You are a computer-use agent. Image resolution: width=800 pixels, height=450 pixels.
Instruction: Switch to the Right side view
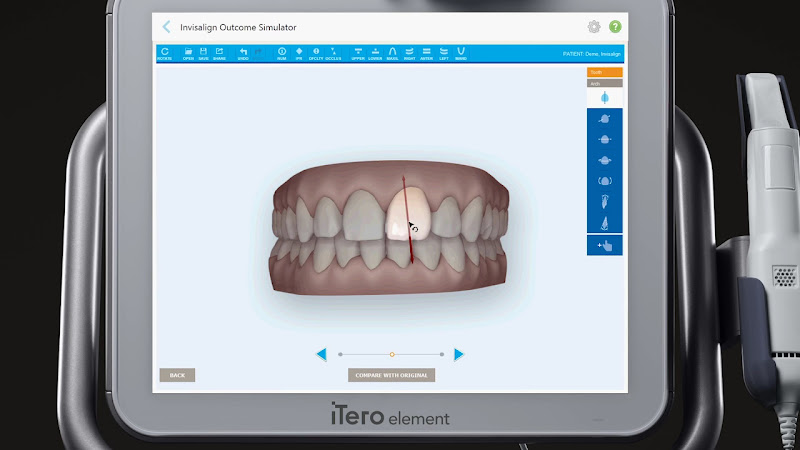click(410, 51)
